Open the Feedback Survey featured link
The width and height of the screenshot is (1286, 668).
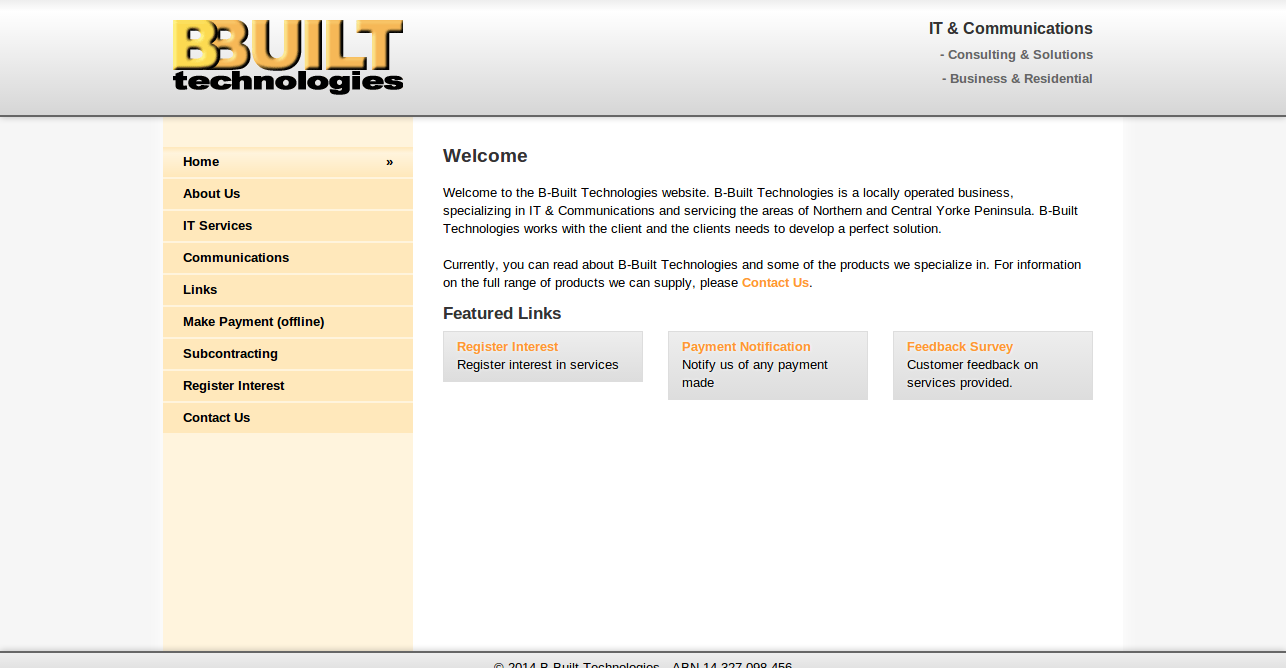(x=960, y=347)
